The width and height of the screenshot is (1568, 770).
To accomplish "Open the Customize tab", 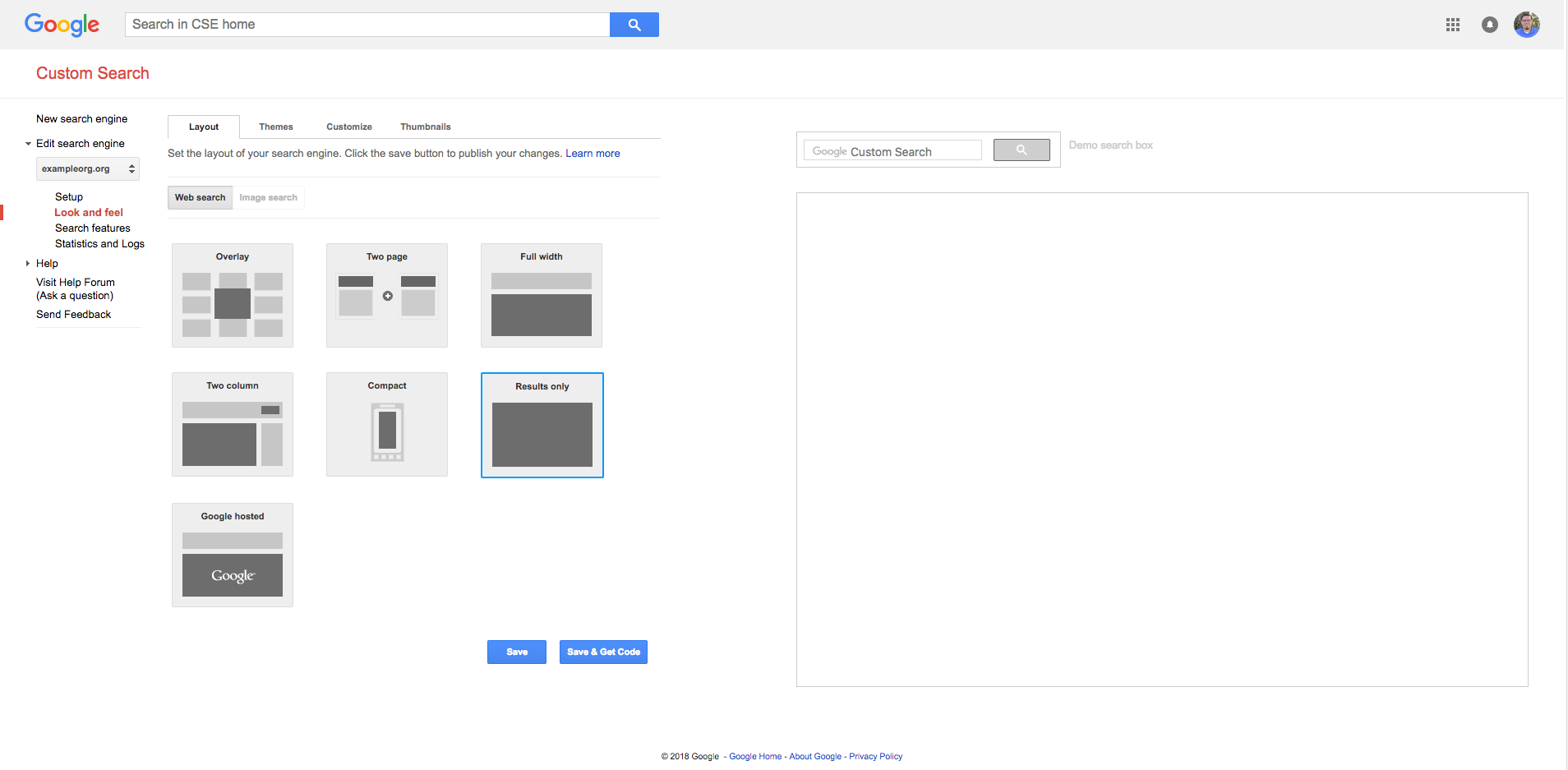I will click(349, 127).
